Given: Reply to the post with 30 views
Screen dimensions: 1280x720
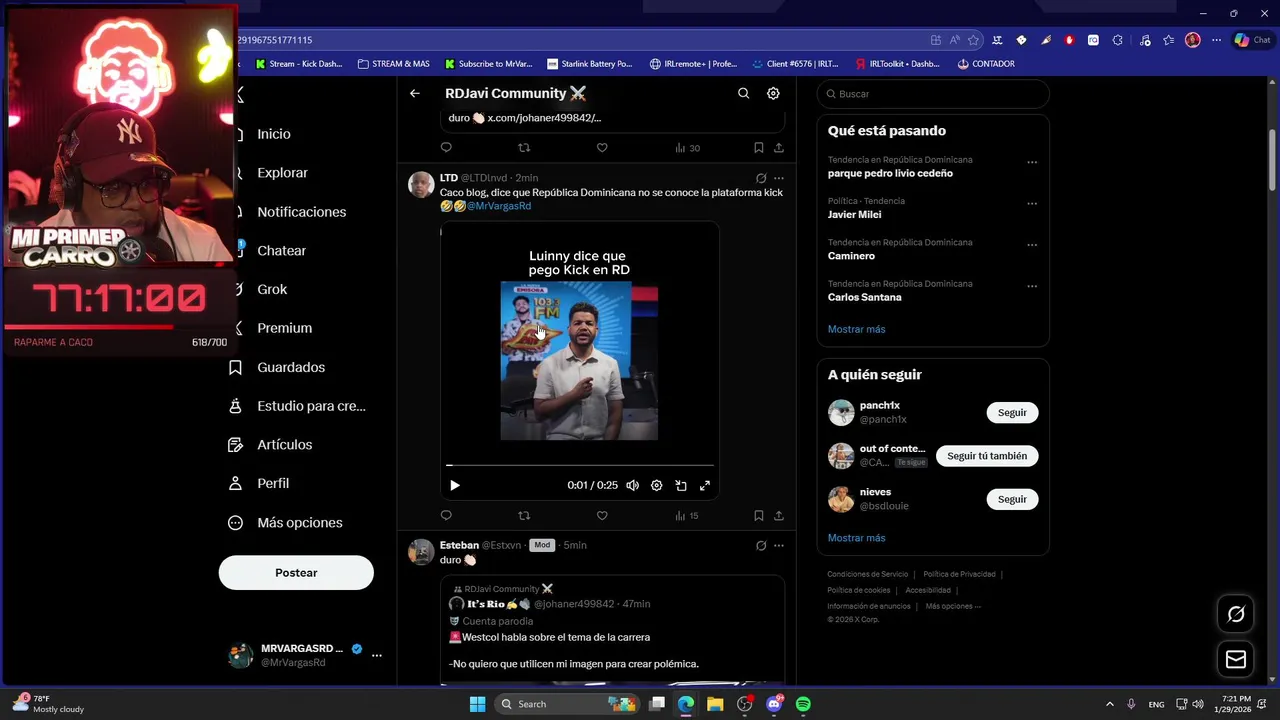Looking at the screenshot, I should tap(446, 147).
